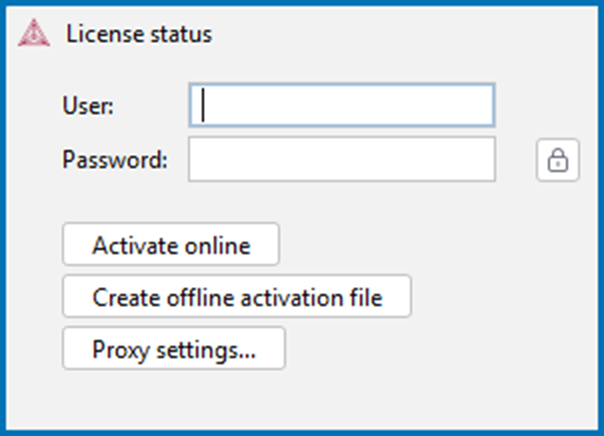Viewport: 604px width, 436px height.
Task: Click the License status title text
Action: pos(139,34)
